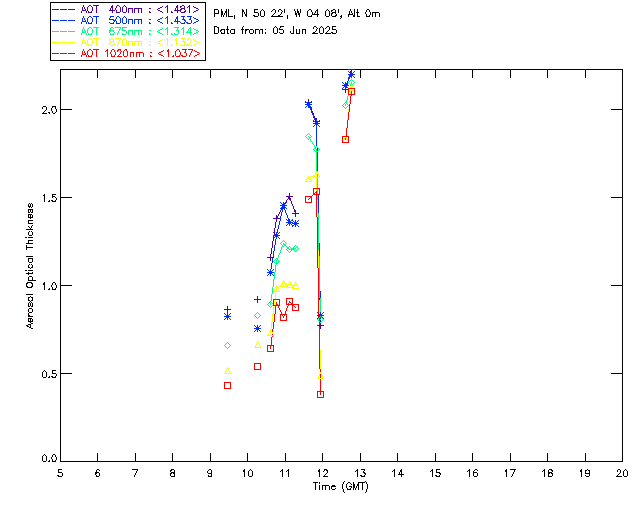Click the x-axis tick label '13'
The height and width of the screenshot is (512, 640).
click(360, 473)
